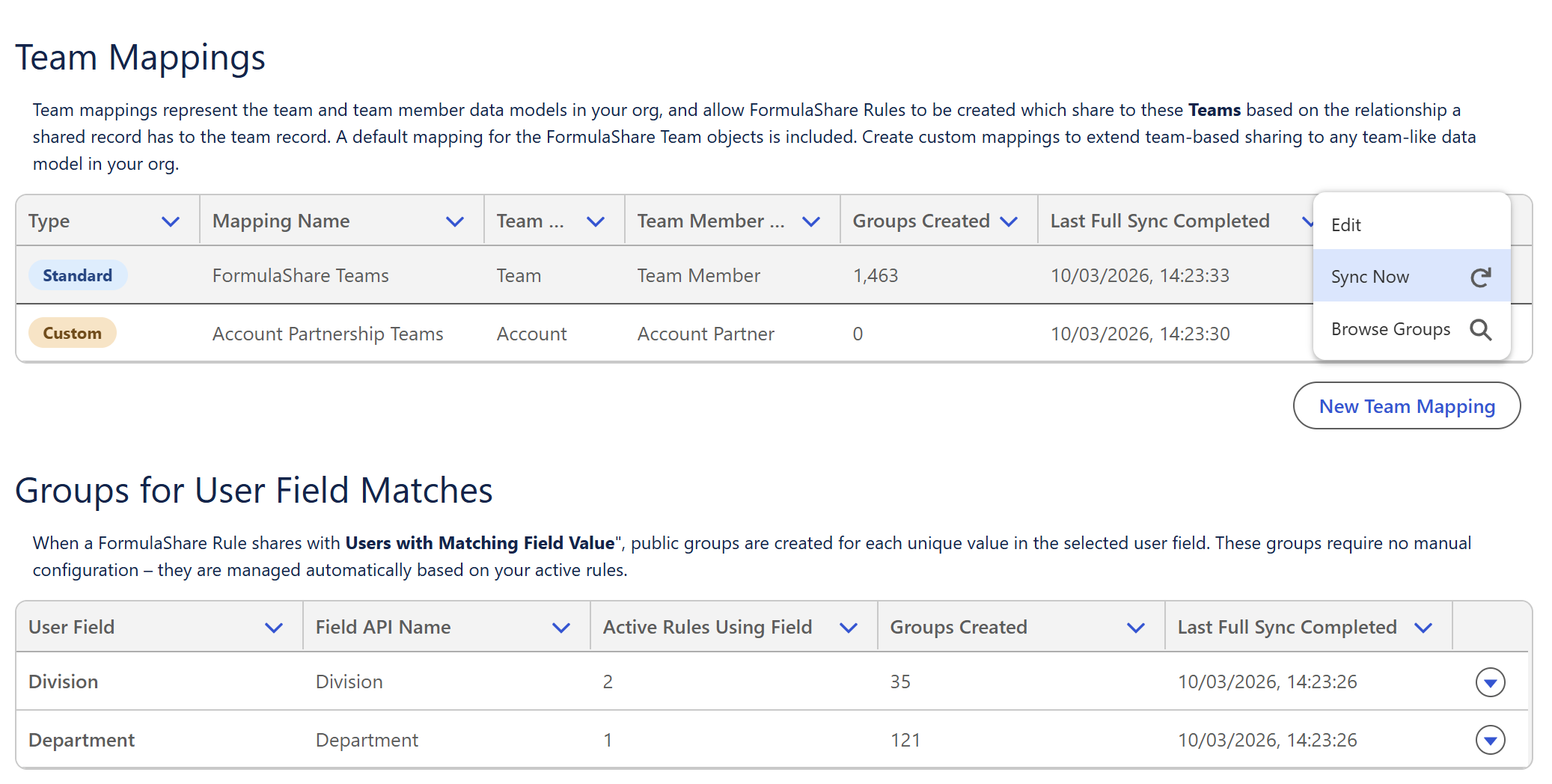Screen dimensions: 1552x784
Task: Choose Edit from the row menu
Action: [1411, 225]
